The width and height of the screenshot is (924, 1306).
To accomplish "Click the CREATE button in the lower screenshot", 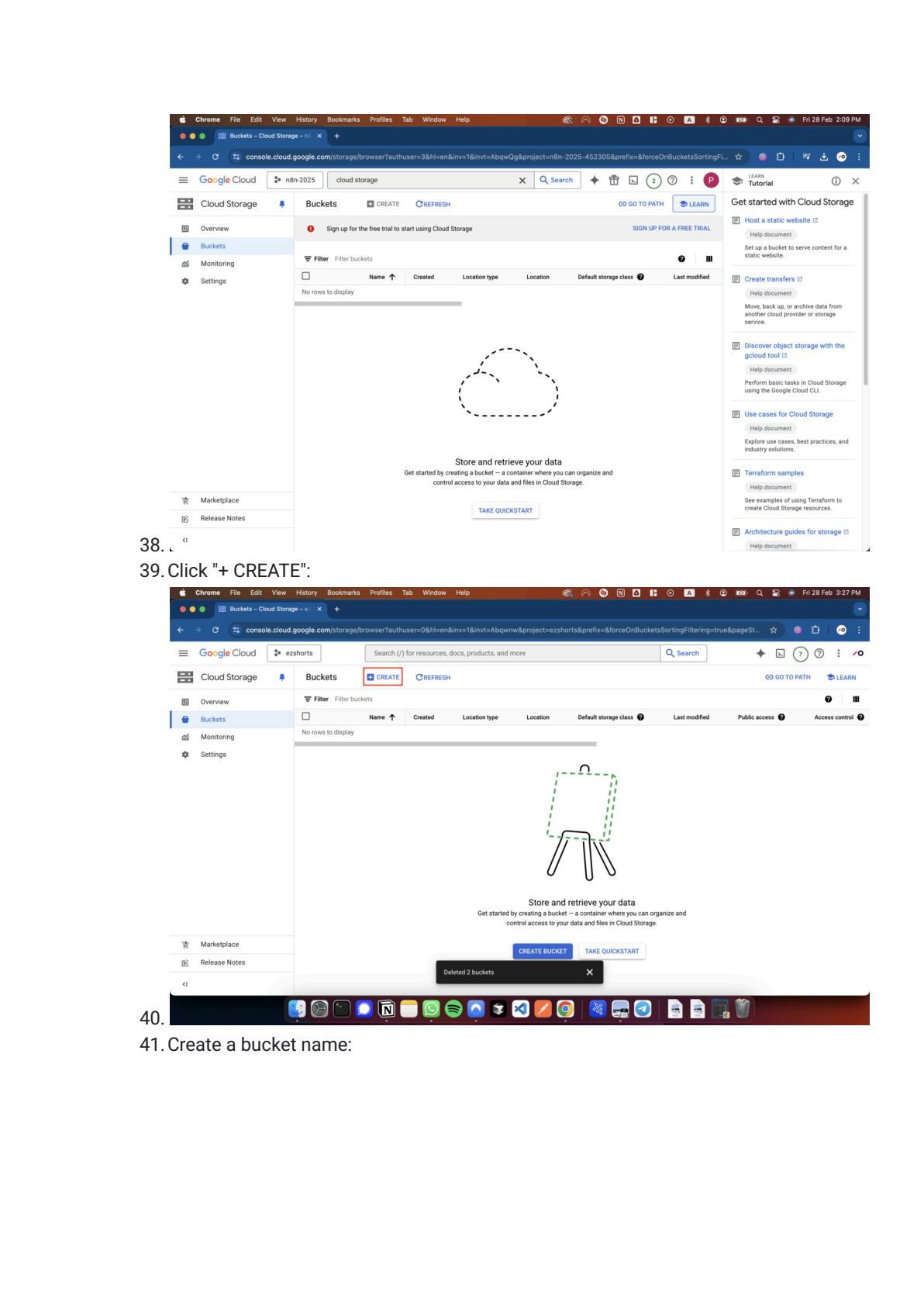I will pos(383,677).
